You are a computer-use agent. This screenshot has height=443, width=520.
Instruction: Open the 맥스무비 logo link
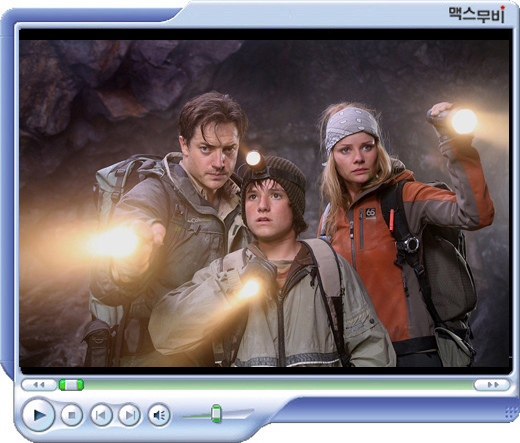[x=477, y=15]
